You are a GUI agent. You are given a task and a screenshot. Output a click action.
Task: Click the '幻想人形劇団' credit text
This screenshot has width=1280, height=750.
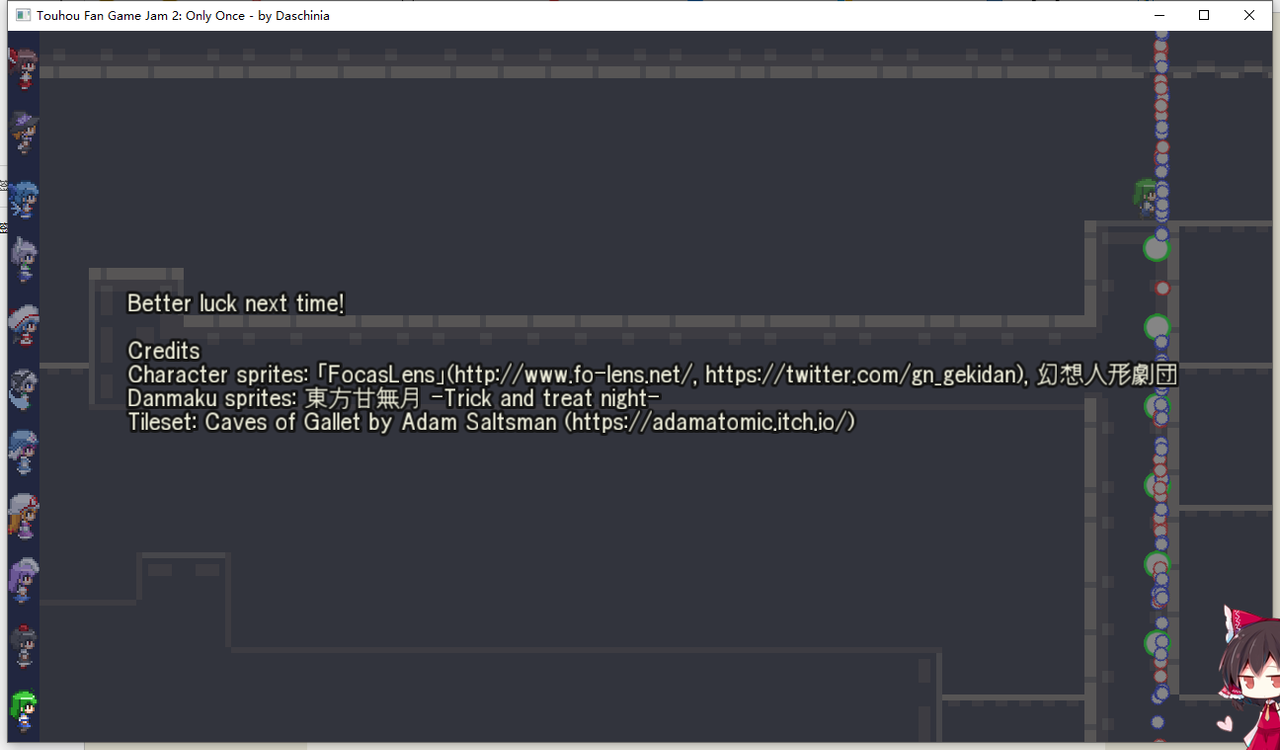pyautogui.click(x=1107, y=375)
